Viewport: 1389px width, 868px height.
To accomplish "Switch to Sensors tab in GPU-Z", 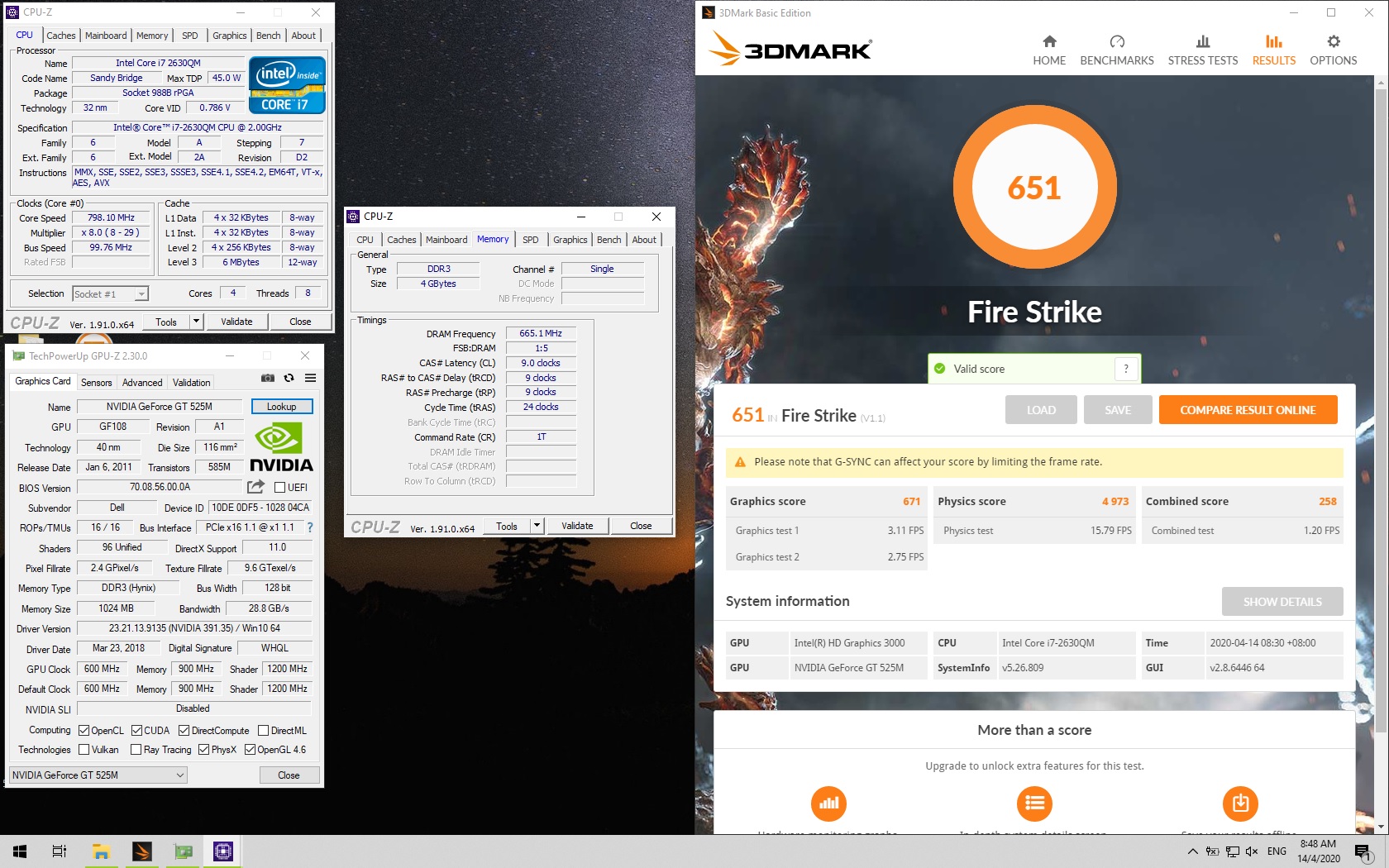I will (97, 383).
